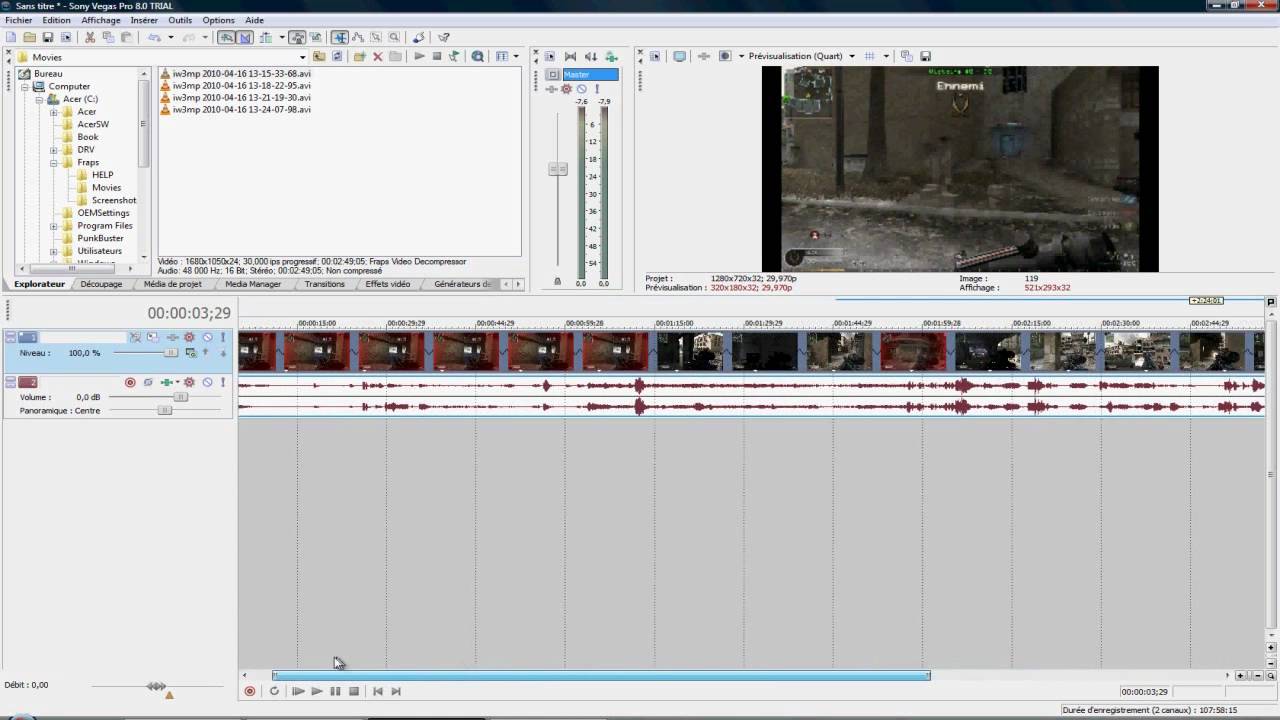Screen dimensions: 1280x720
Task: Click the Master fader handle
Action: coord(558,169)
